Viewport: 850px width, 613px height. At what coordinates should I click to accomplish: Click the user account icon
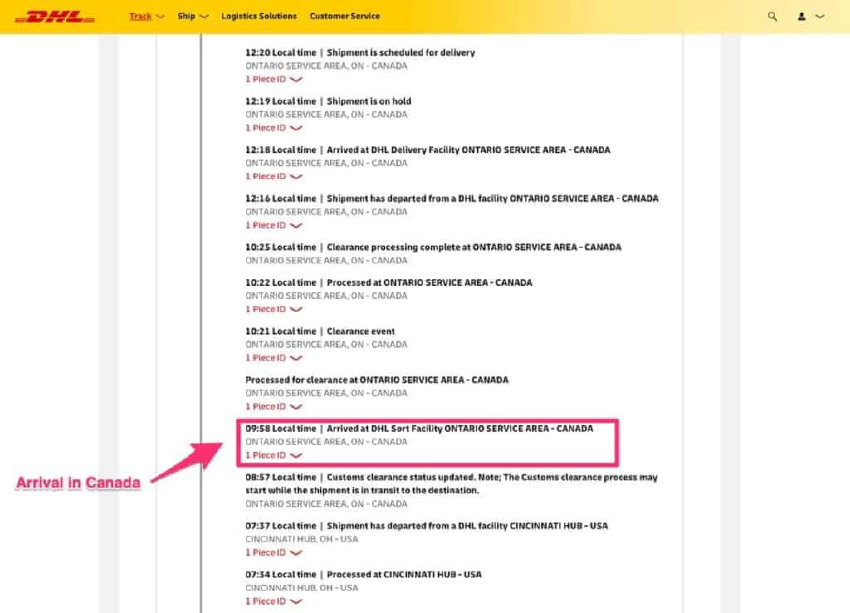tap(802, 17)
